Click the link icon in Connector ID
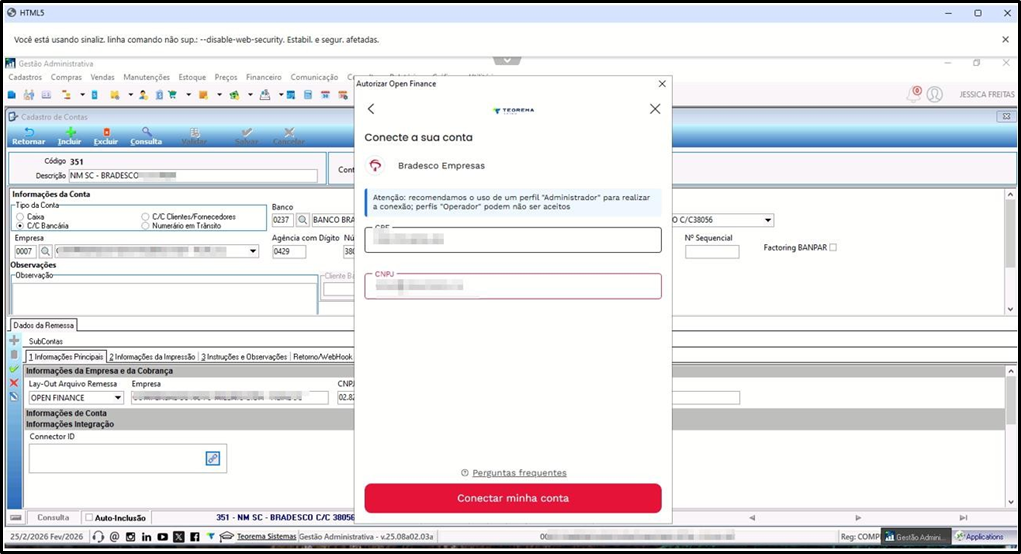 coord(213,458)
